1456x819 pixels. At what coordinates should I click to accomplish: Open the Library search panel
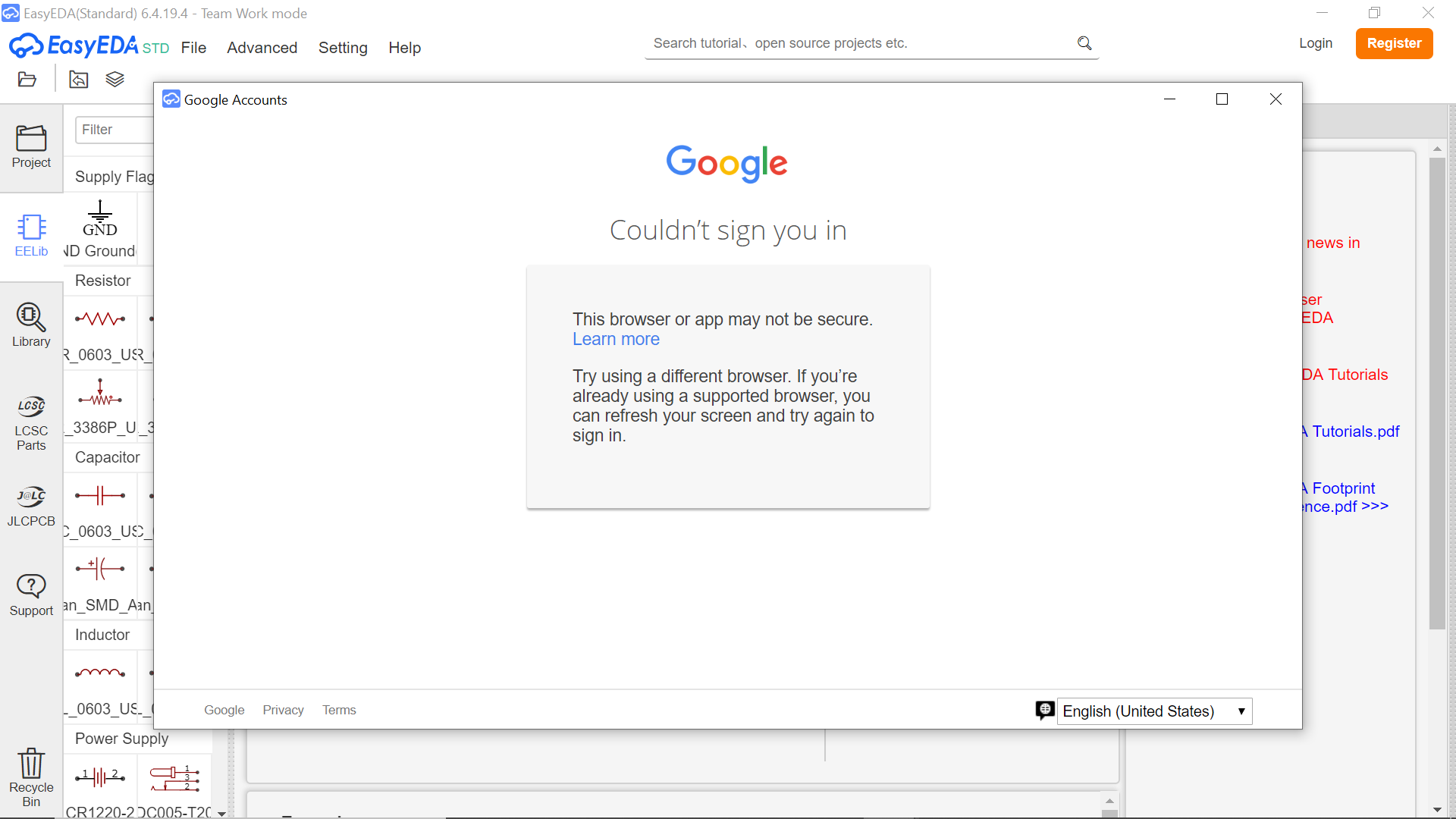(31, 325)
